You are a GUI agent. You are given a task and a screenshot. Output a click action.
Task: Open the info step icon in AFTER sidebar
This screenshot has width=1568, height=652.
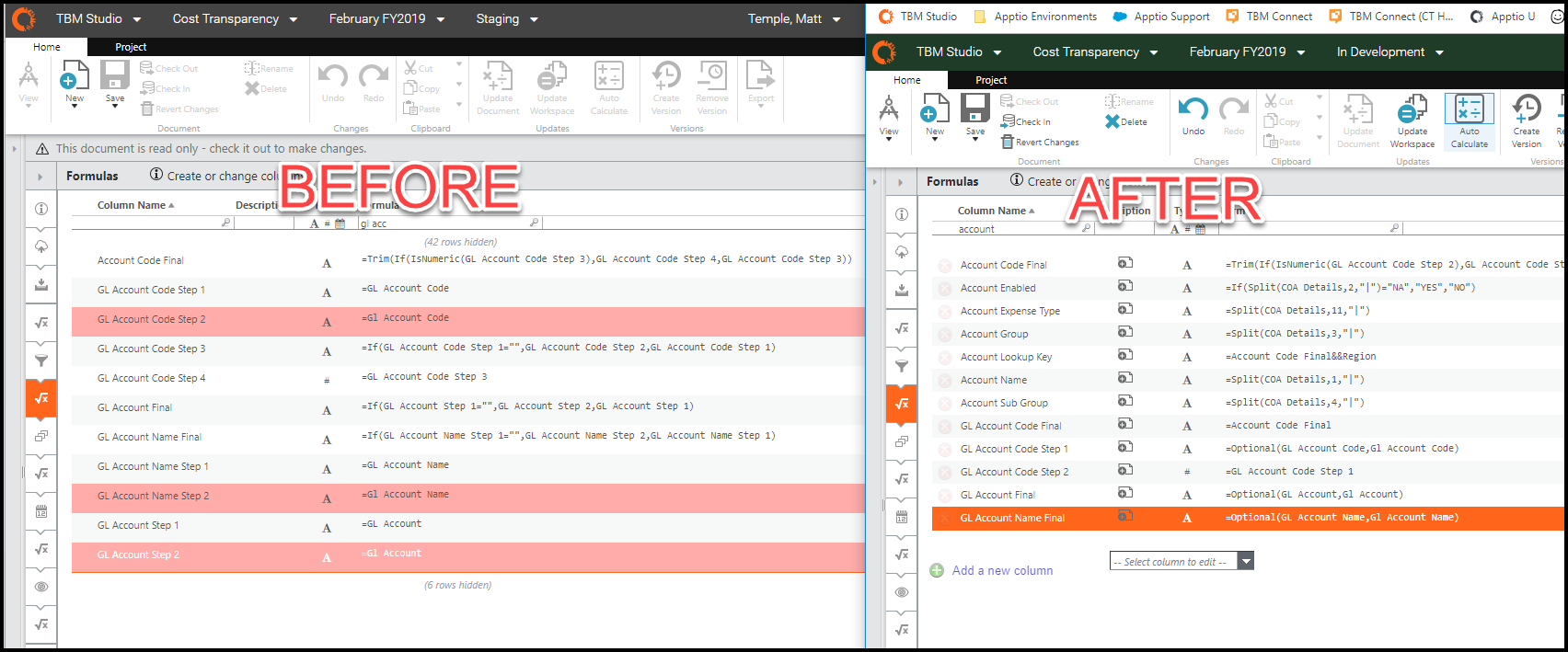pos(902,214)
